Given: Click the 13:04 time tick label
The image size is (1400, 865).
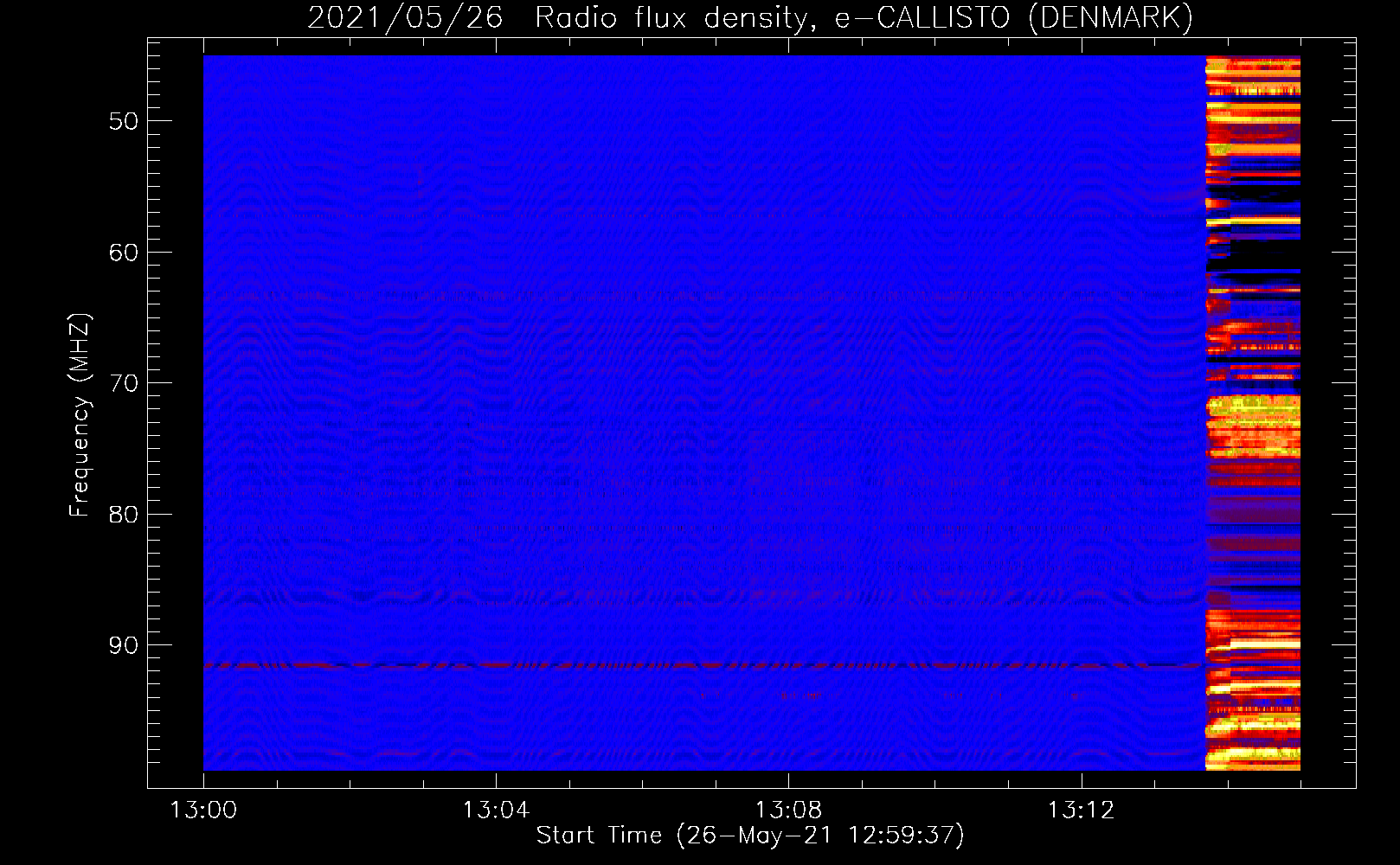Looking at the screenshot, I should click(x=496, y=811).
